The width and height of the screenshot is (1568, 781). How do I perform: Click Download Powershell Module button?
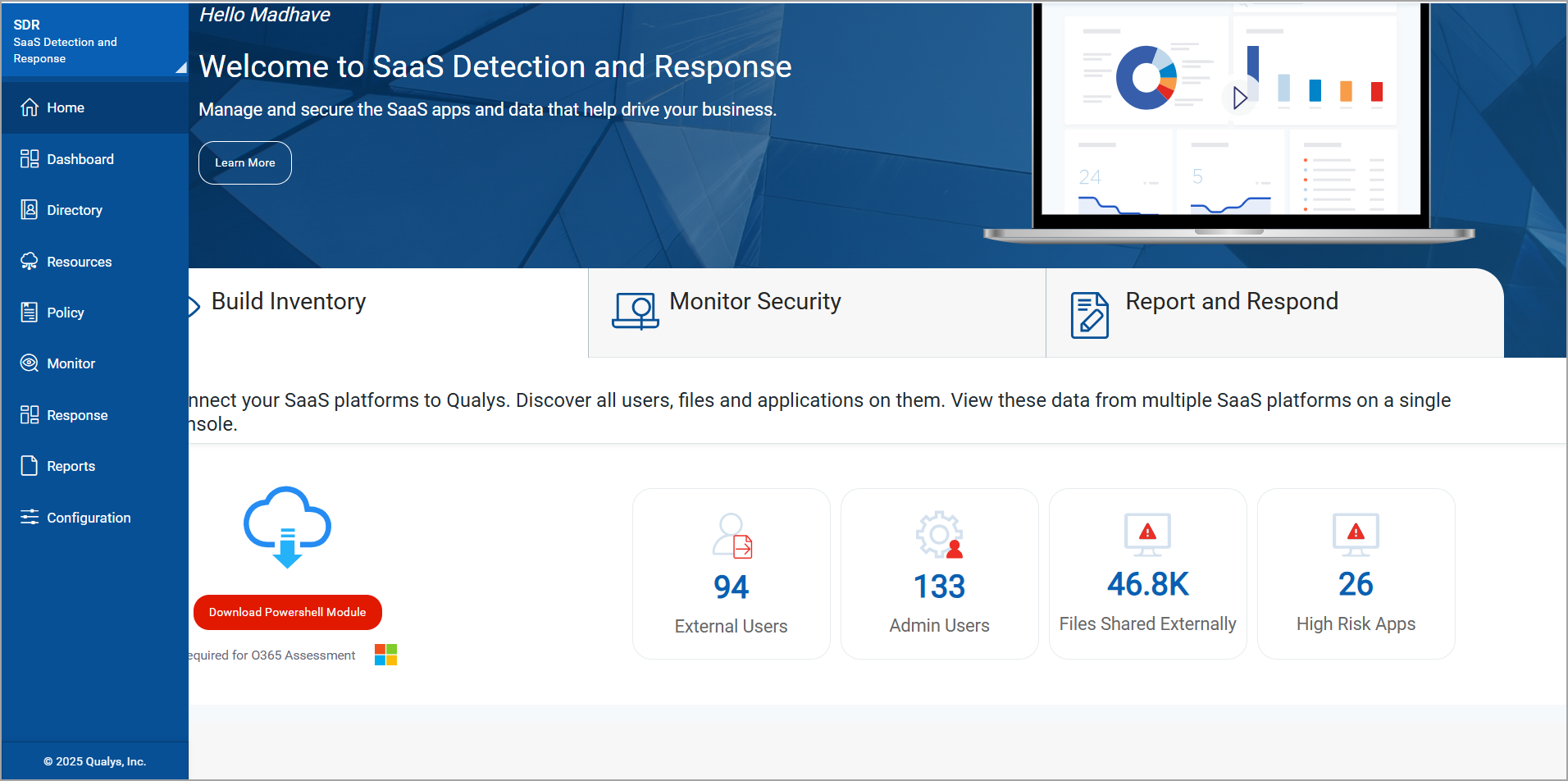(x=288, y=612)
